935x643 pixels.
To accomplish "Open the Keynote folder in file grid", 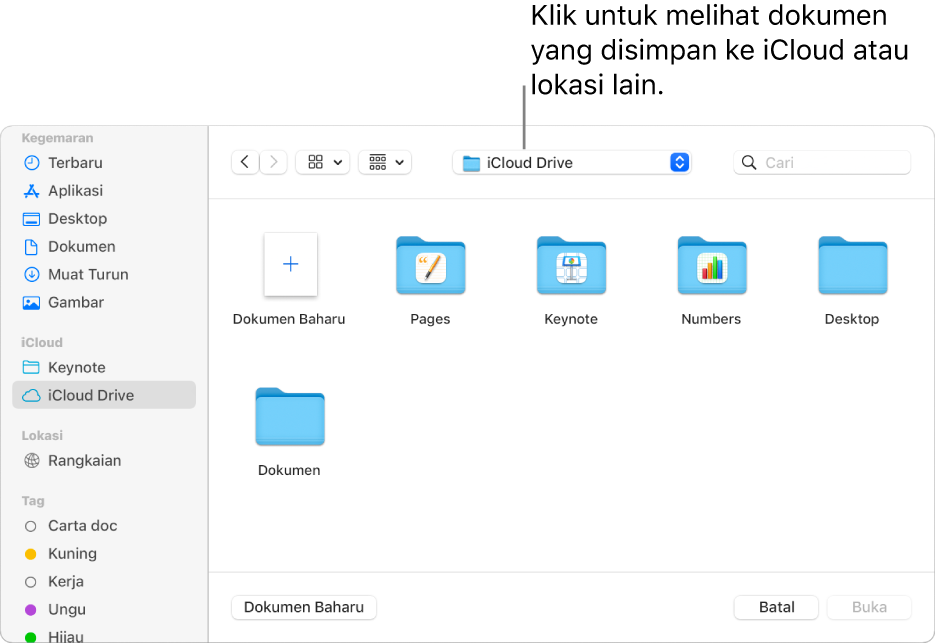I will pyautogui.click(x=571, y=265).
